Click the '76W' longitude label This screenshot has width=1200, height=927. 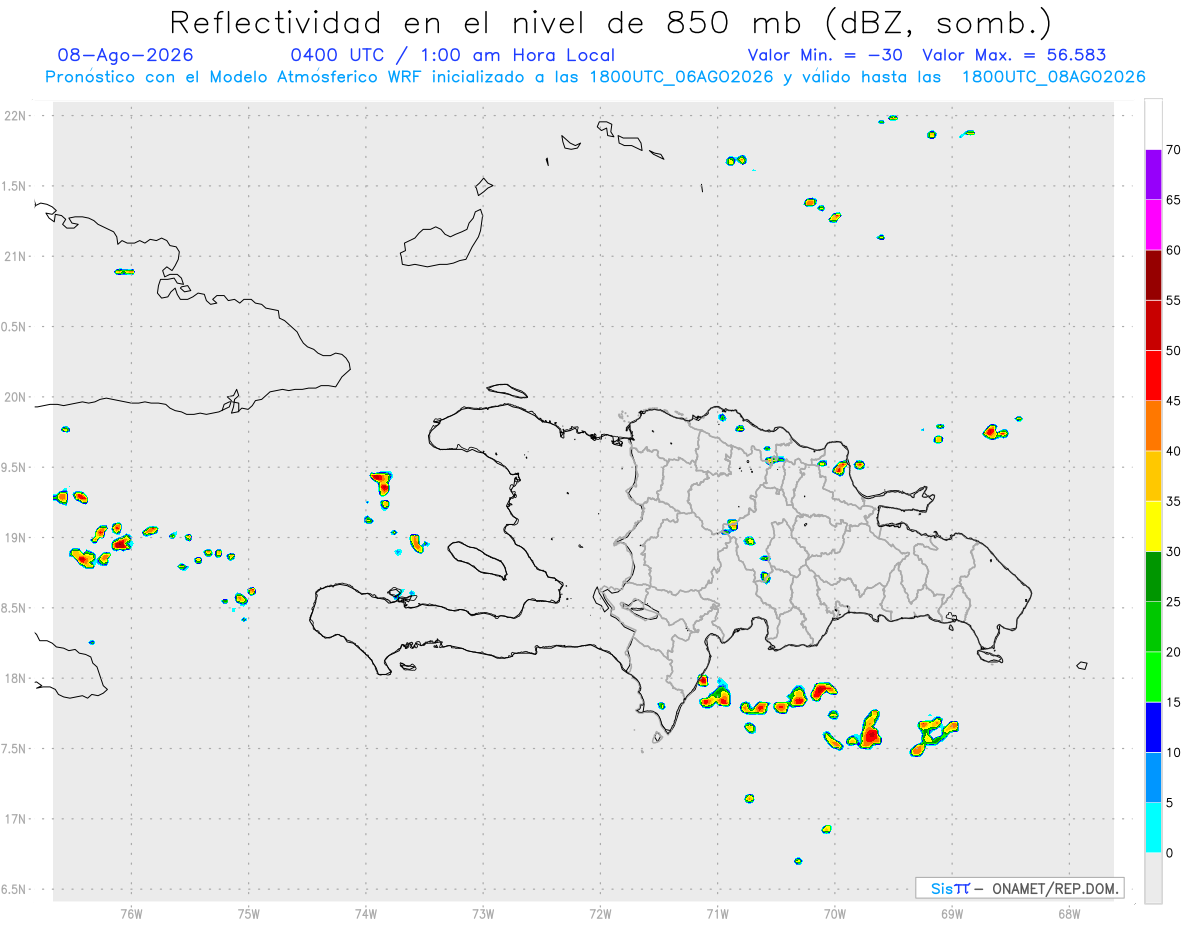tap(131, 913)
